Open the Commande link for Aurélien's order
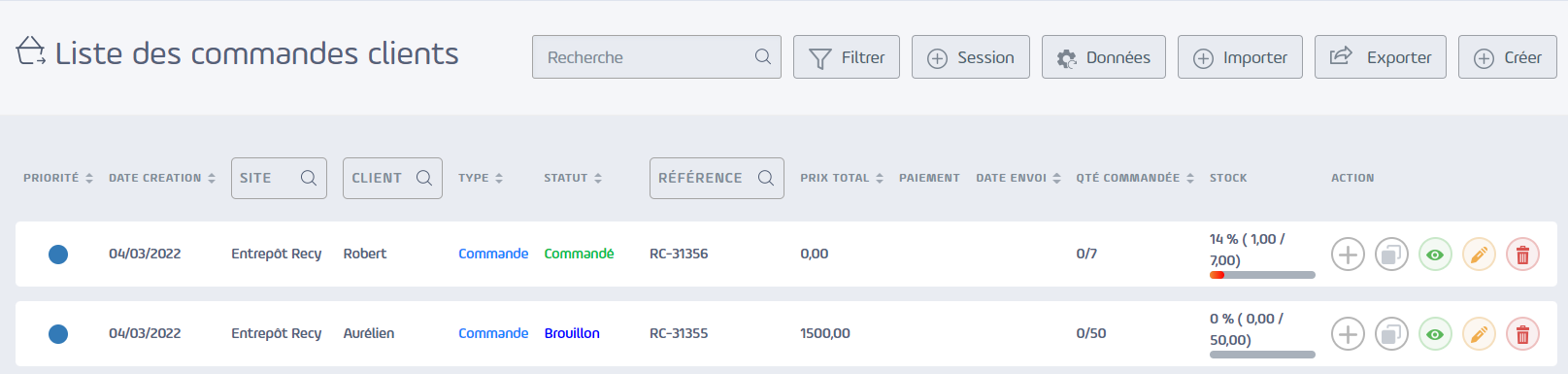 [493, 333]
